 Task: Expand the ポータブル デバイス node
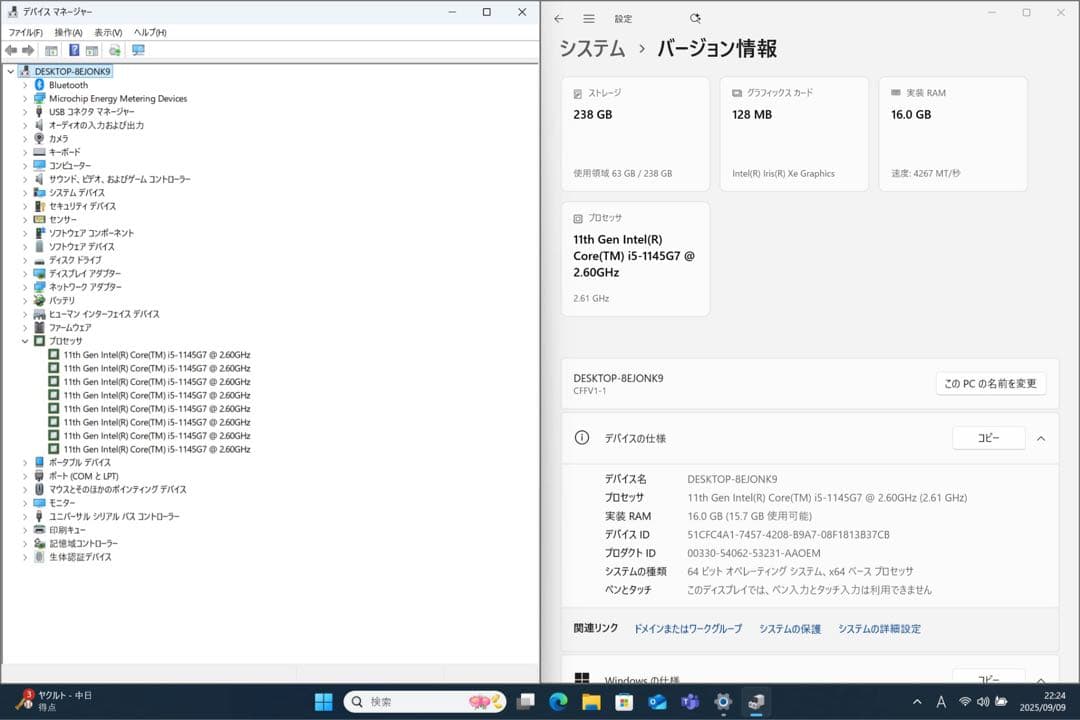coord(25,462)
